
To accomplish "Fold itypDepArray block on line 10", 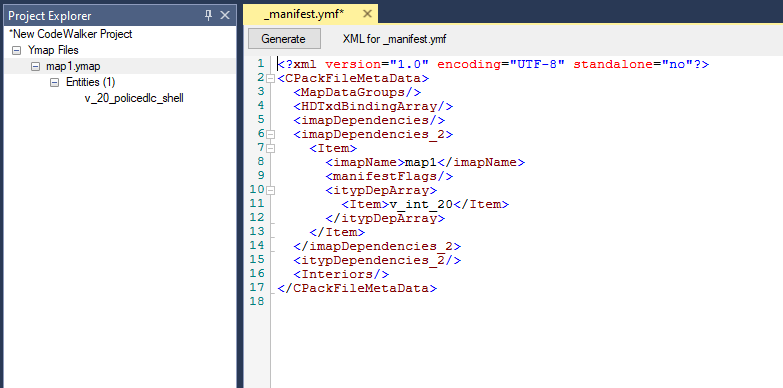I will tap(270, 190).
